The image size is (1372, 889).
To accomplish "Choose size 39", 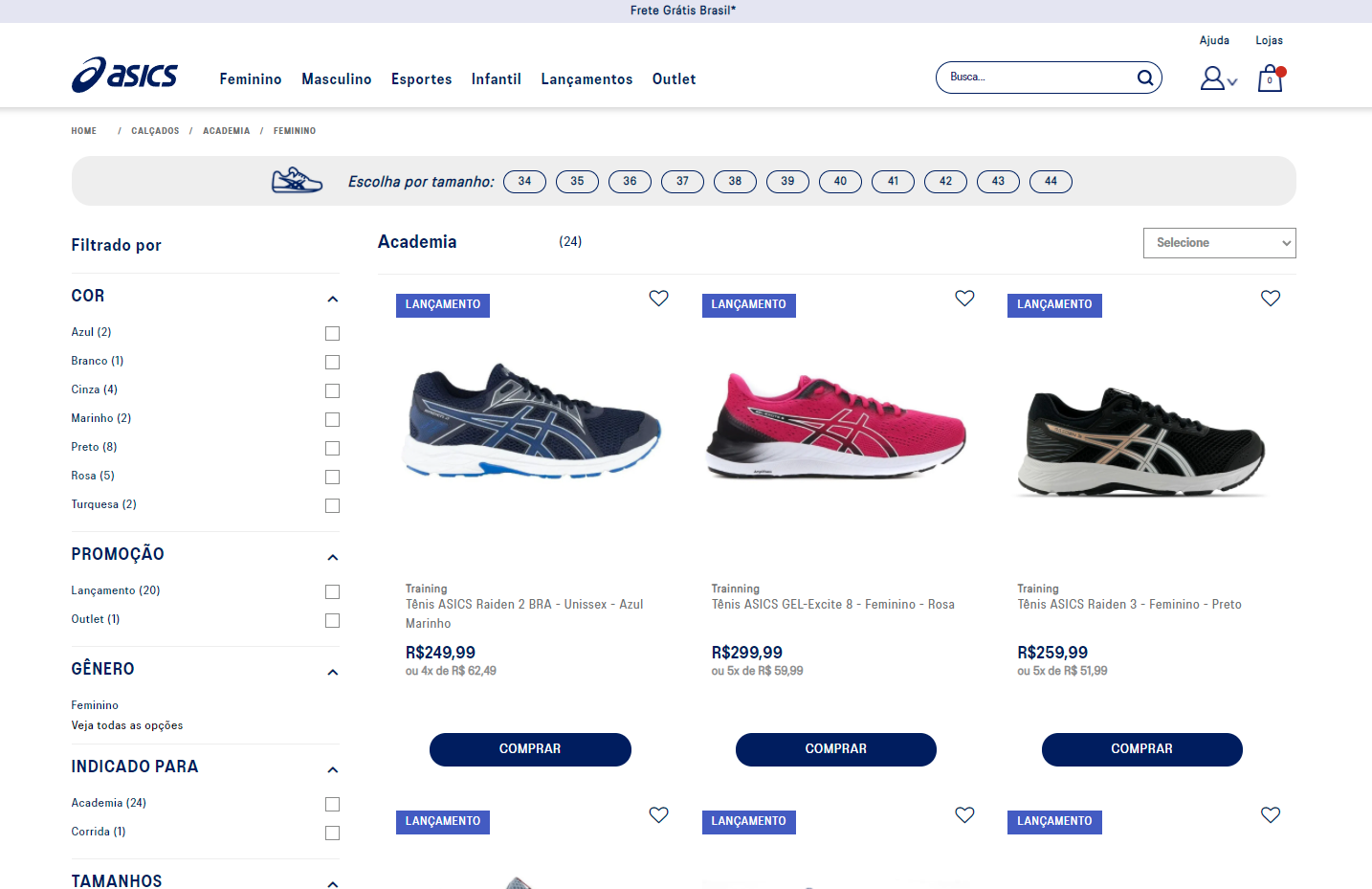I will (787, 182).
